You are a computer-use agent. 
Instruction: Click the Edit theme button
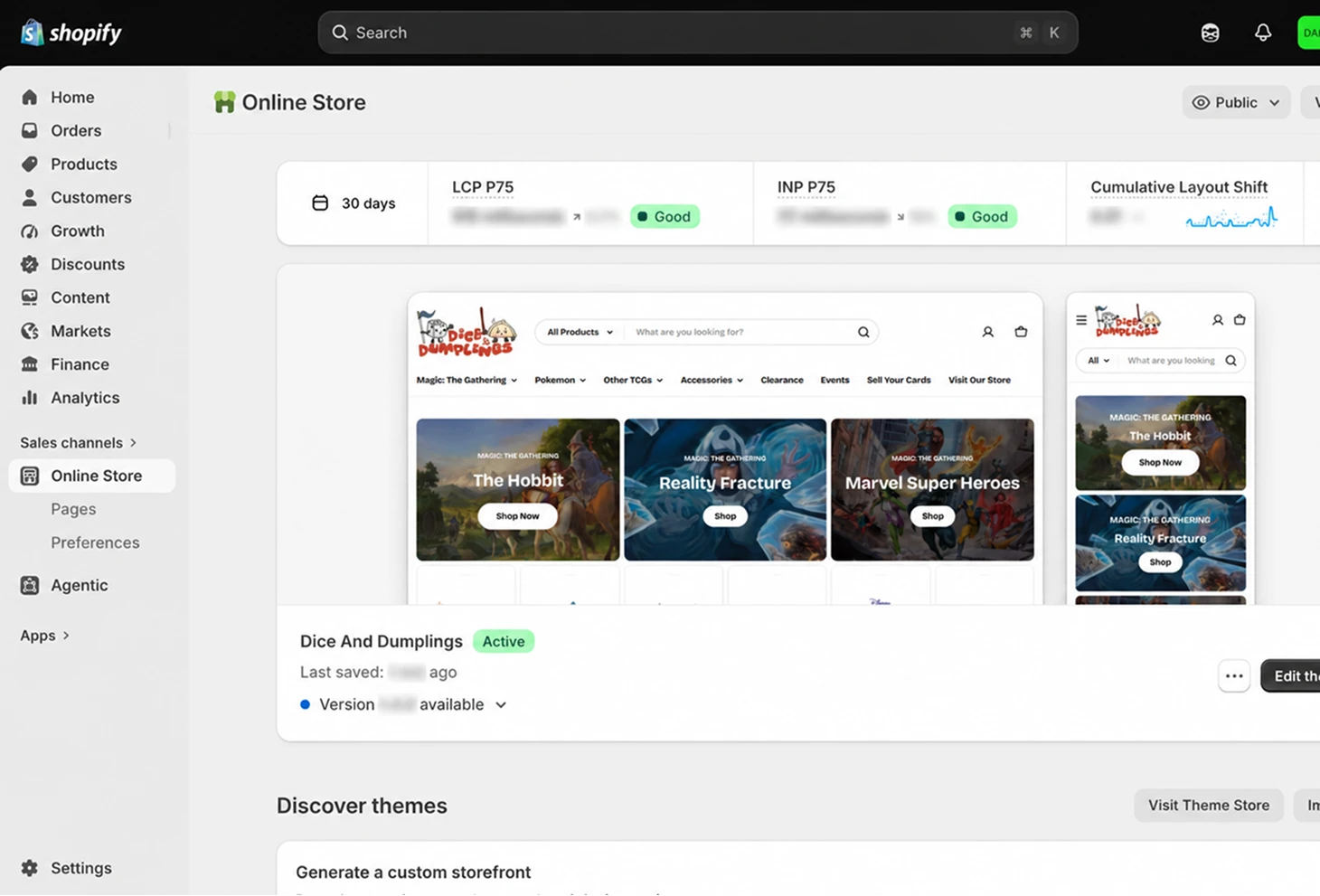tap(1291, 675)
